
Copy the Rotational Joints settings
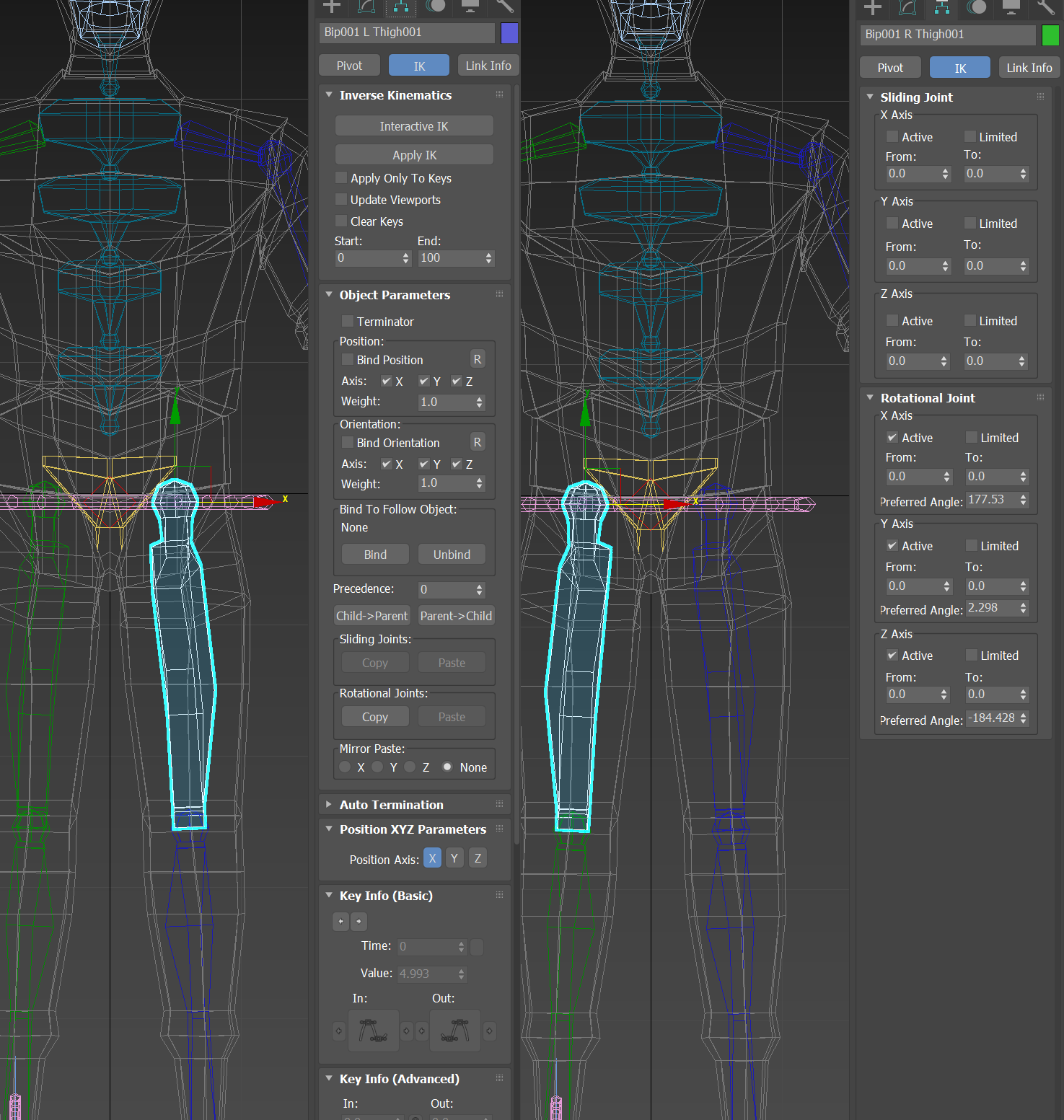click(x=375, y=717)
